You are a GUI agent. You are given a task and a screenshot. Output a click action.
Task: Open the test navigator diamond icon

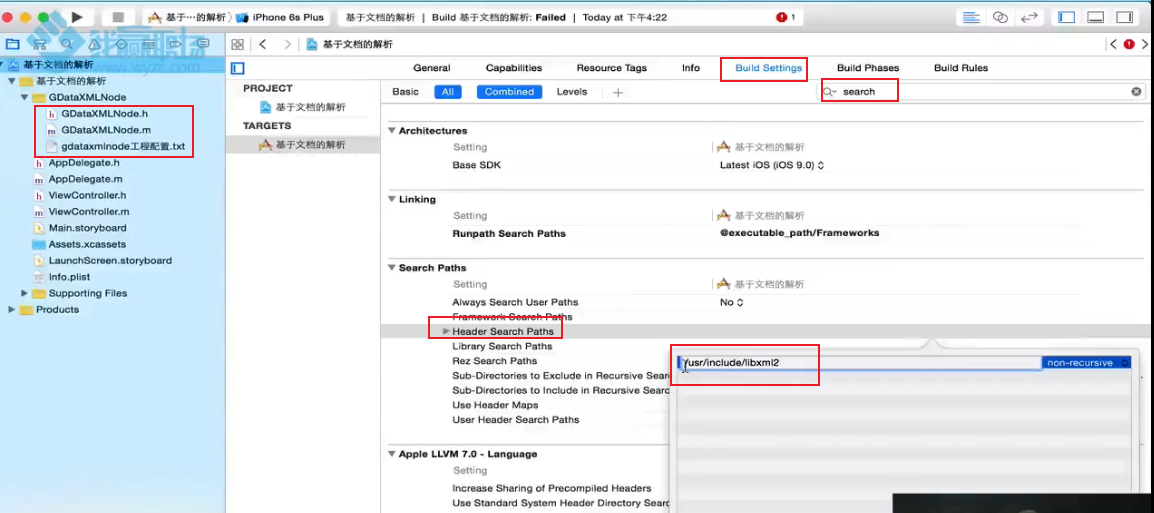(121, 44)
